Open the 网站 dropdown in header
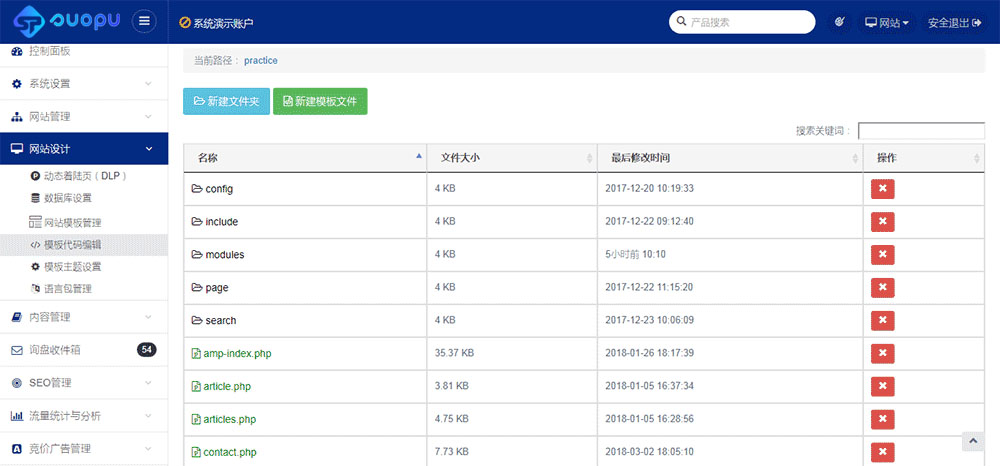This screenshot has height=466, width=1000. pos(887,22)
